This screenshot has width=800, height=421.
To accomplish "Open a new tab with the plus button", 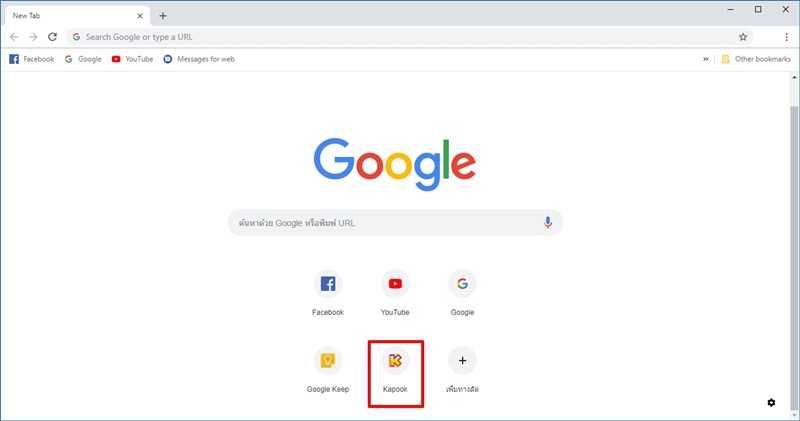I will (163, 16).
